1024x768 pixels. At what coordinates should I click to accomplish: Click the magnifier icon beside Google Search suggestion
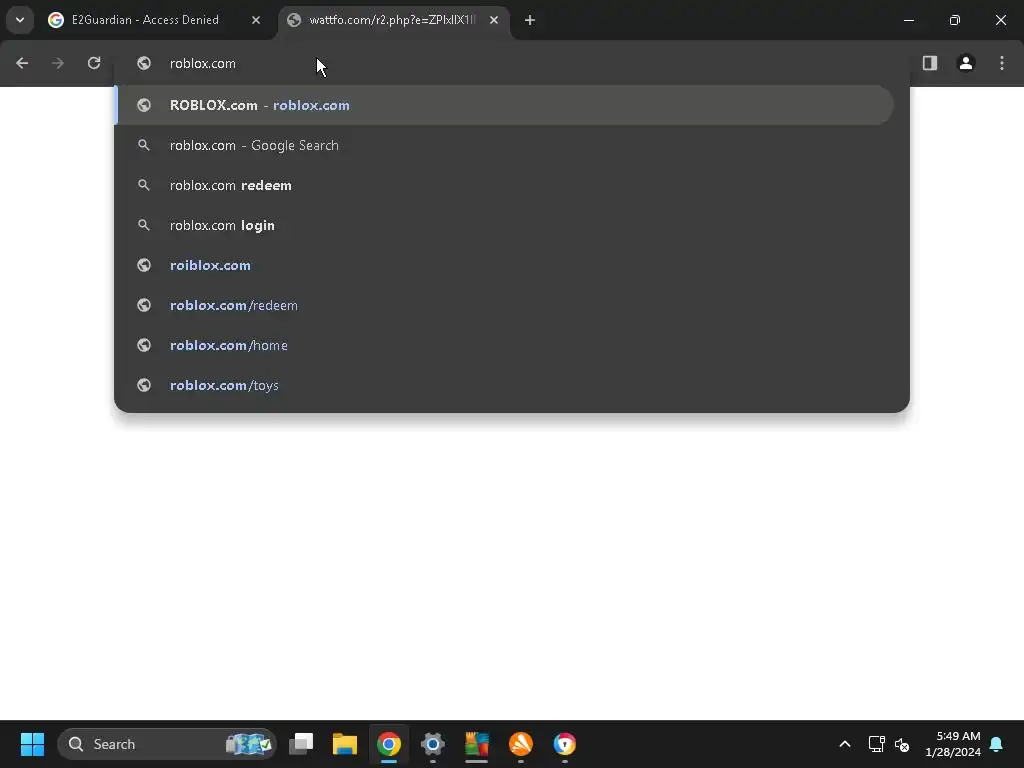tap(144, 145)
